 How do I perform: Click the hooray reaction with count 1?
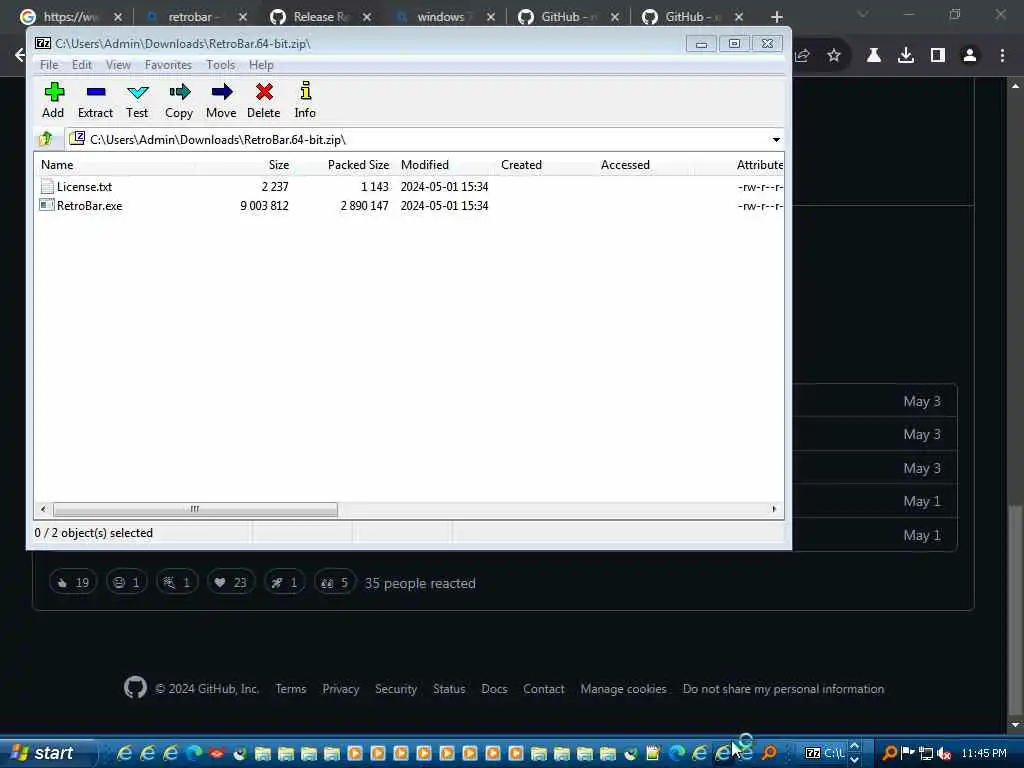(177, 583)
